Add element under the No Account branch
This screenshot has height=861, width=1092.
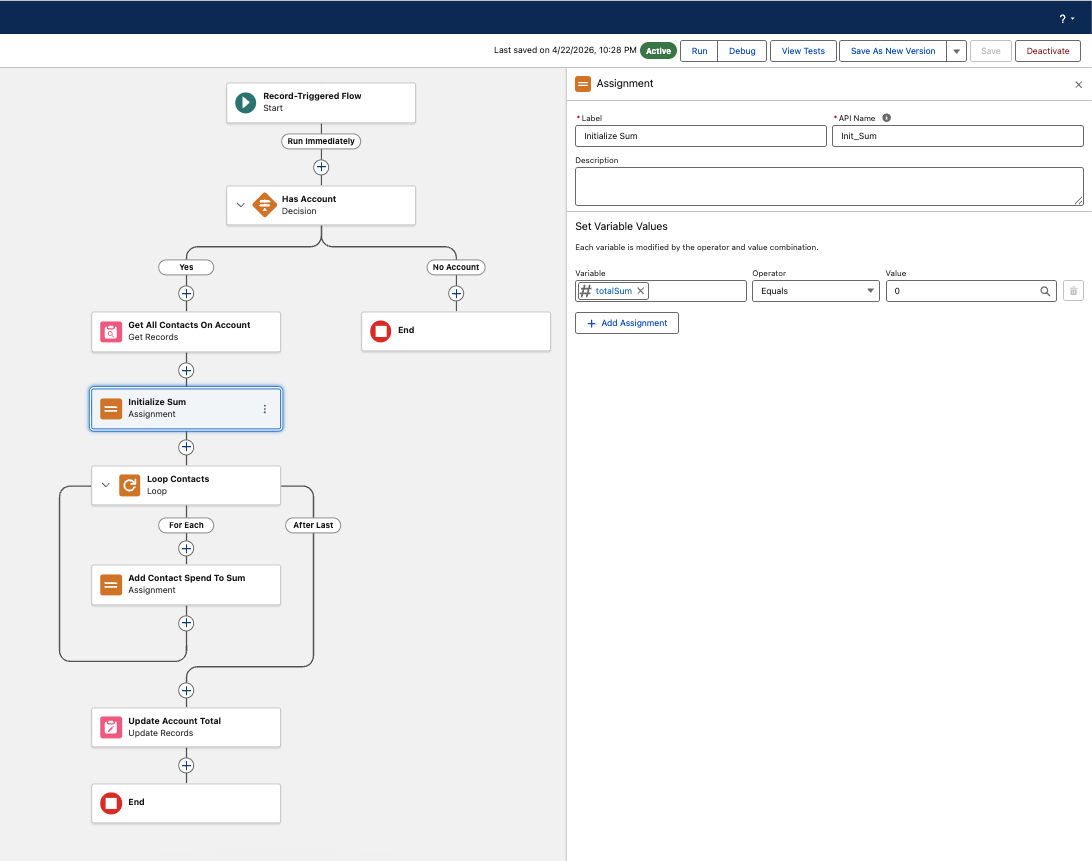tap(456, 293)
